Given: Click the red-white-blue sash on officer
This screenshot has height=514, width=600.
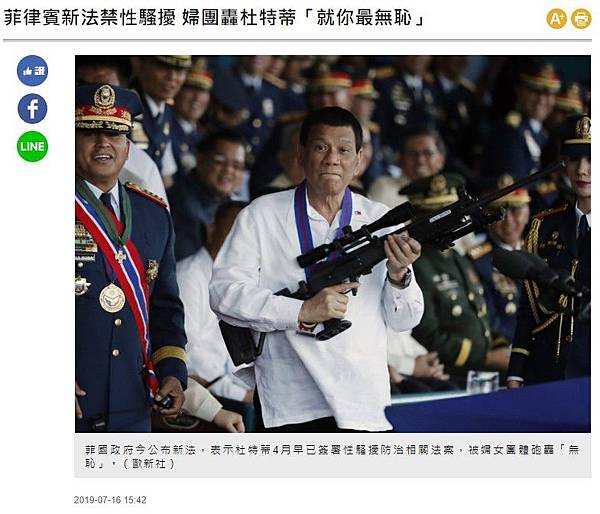Looking at the screenshot, I should click(x=121, y=276).
